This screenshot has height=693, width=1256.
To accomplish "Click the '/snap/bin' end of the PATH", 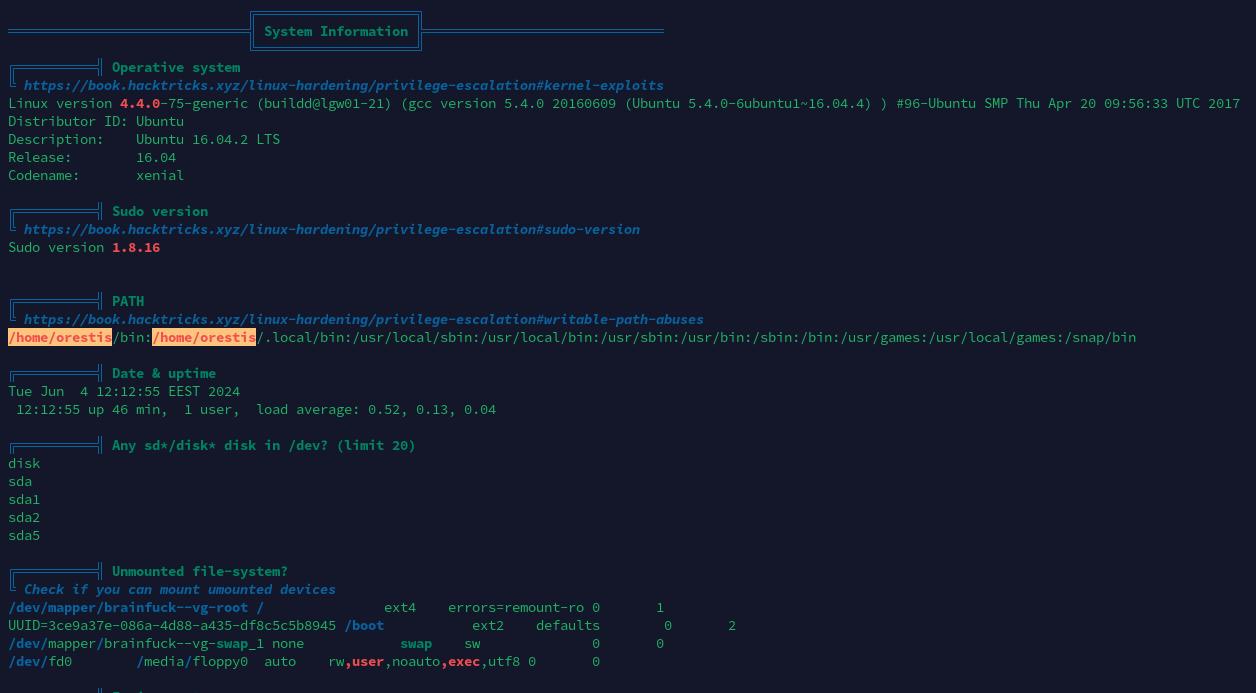I will tap(1100, 337).
